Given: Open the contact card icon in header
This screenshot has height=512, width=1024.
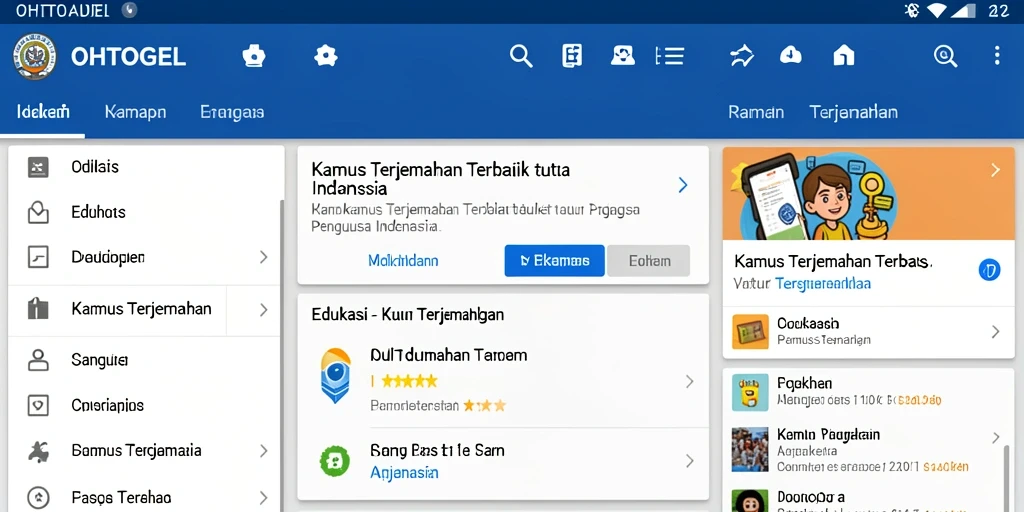Looking at the screenshot, I should click(622, 56).
